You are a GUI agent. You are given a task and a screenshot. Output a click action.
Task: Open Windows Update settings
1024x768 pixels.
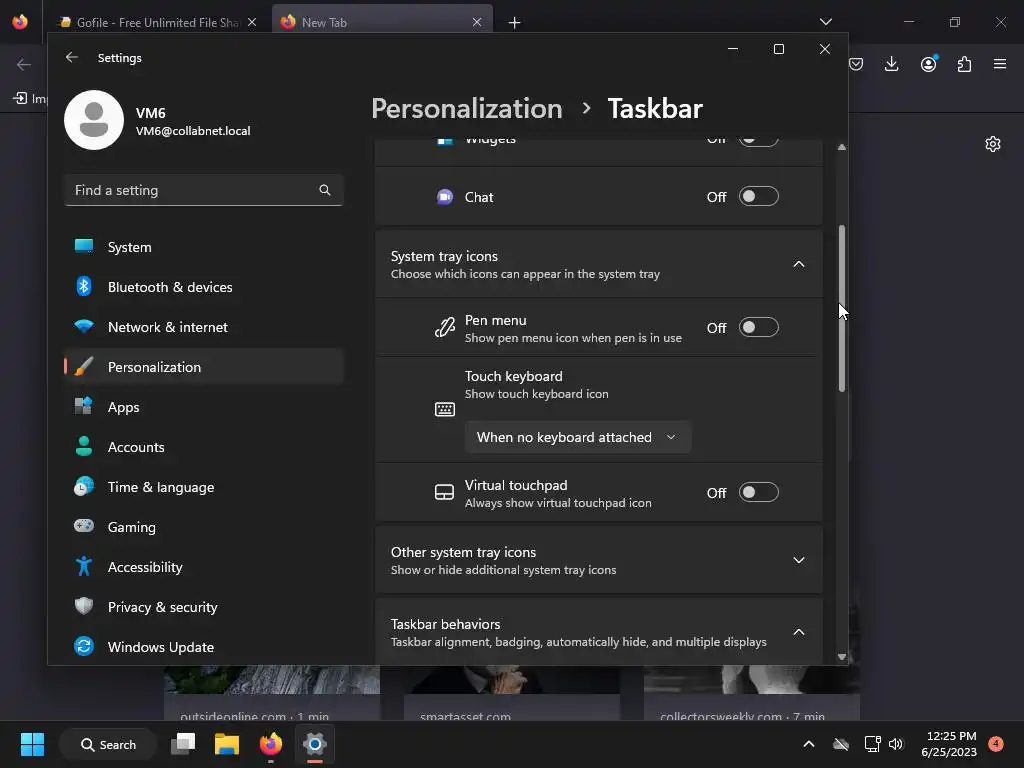(204, 647)
